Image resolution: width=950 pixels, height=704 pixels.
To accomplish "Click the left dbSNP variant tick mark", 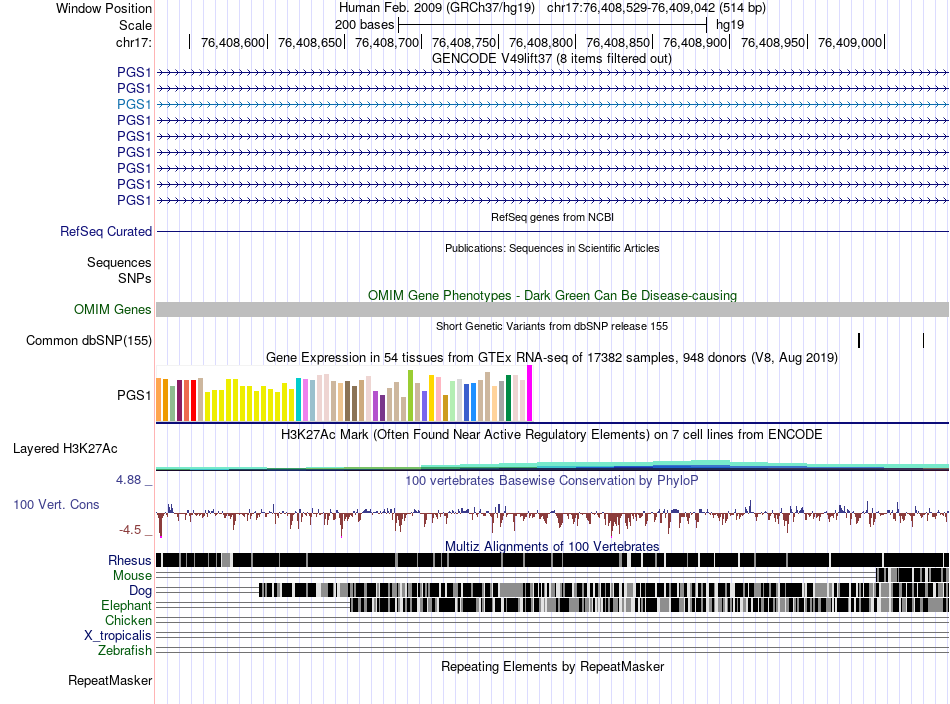I will click(859, 340).
